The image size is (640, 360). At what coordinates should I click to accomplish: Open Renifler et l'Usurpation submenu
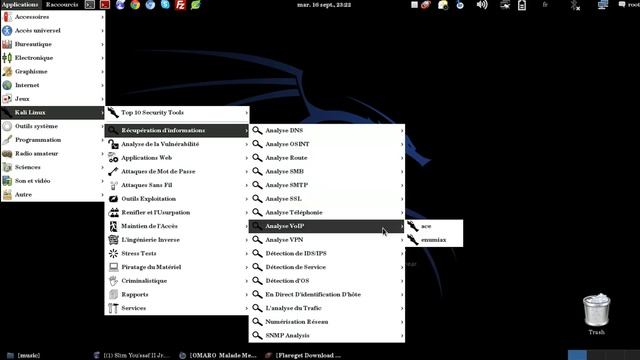[x=177, y=213]
